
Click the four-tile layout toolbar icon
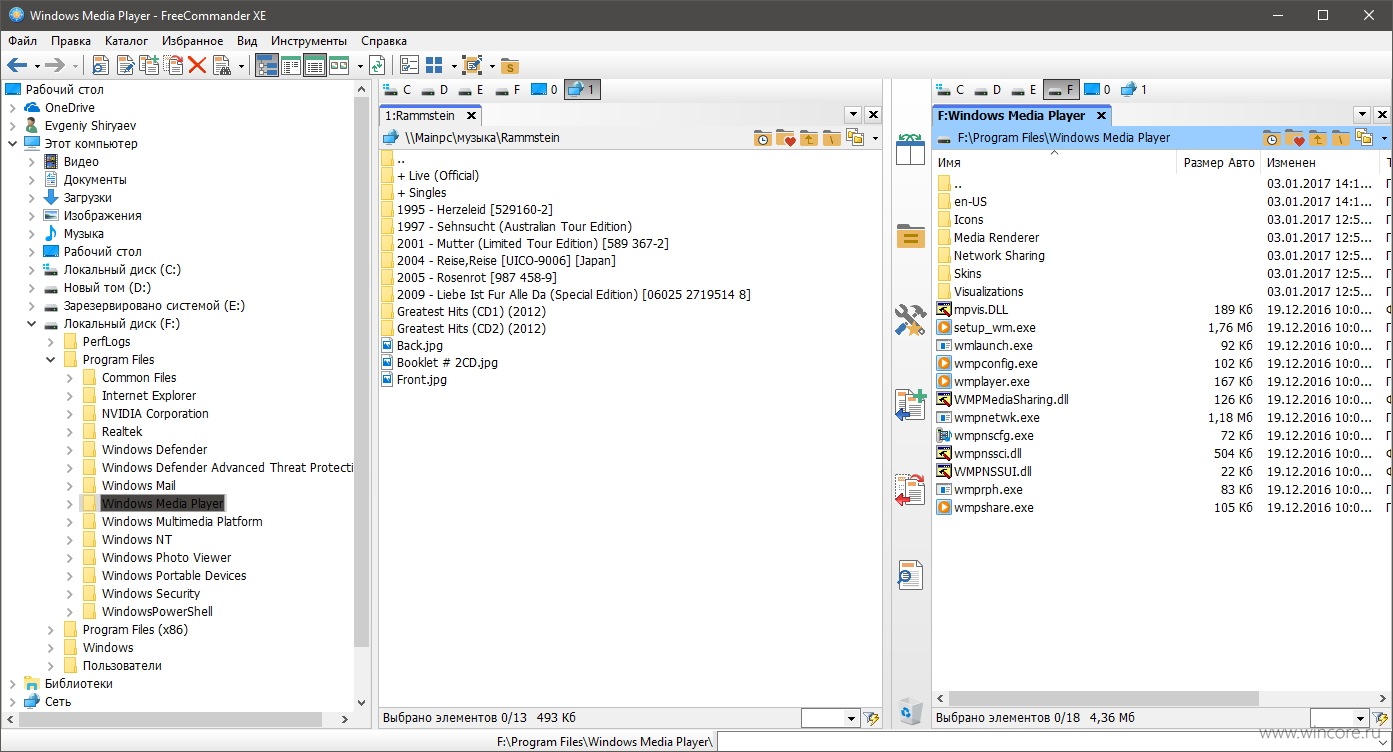click(434, 65)
